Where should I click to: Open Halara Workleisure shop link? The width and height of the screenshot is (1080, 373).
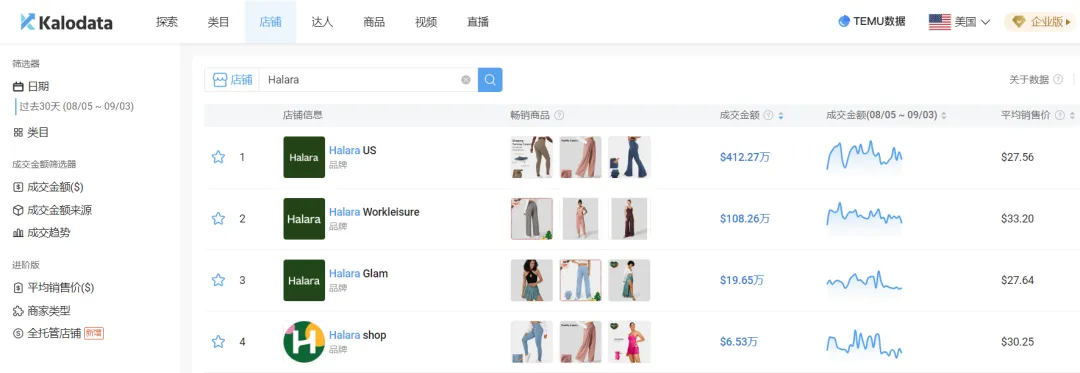tap(374, 212)
